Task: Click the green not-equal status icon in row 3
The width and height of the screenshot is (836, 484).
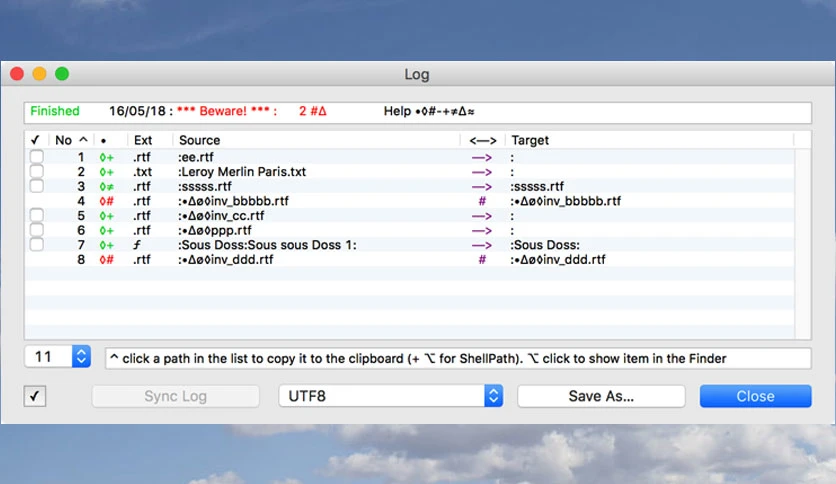Action: (107, 187)
